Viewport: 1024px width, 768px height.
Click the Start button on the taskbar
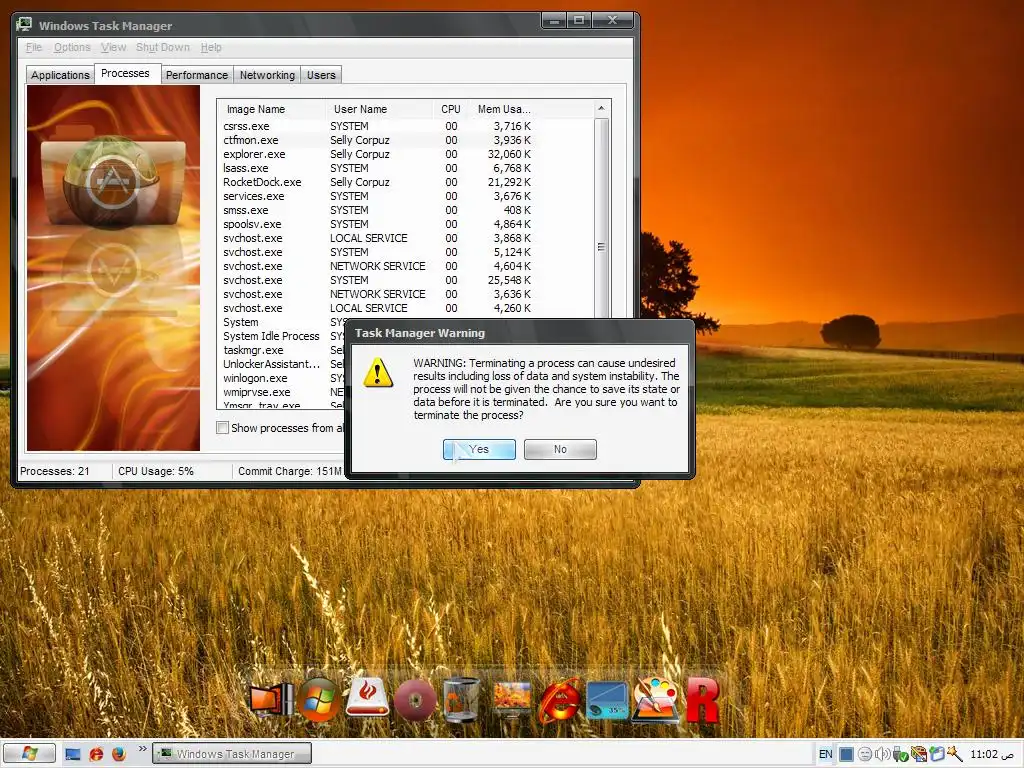29,754
